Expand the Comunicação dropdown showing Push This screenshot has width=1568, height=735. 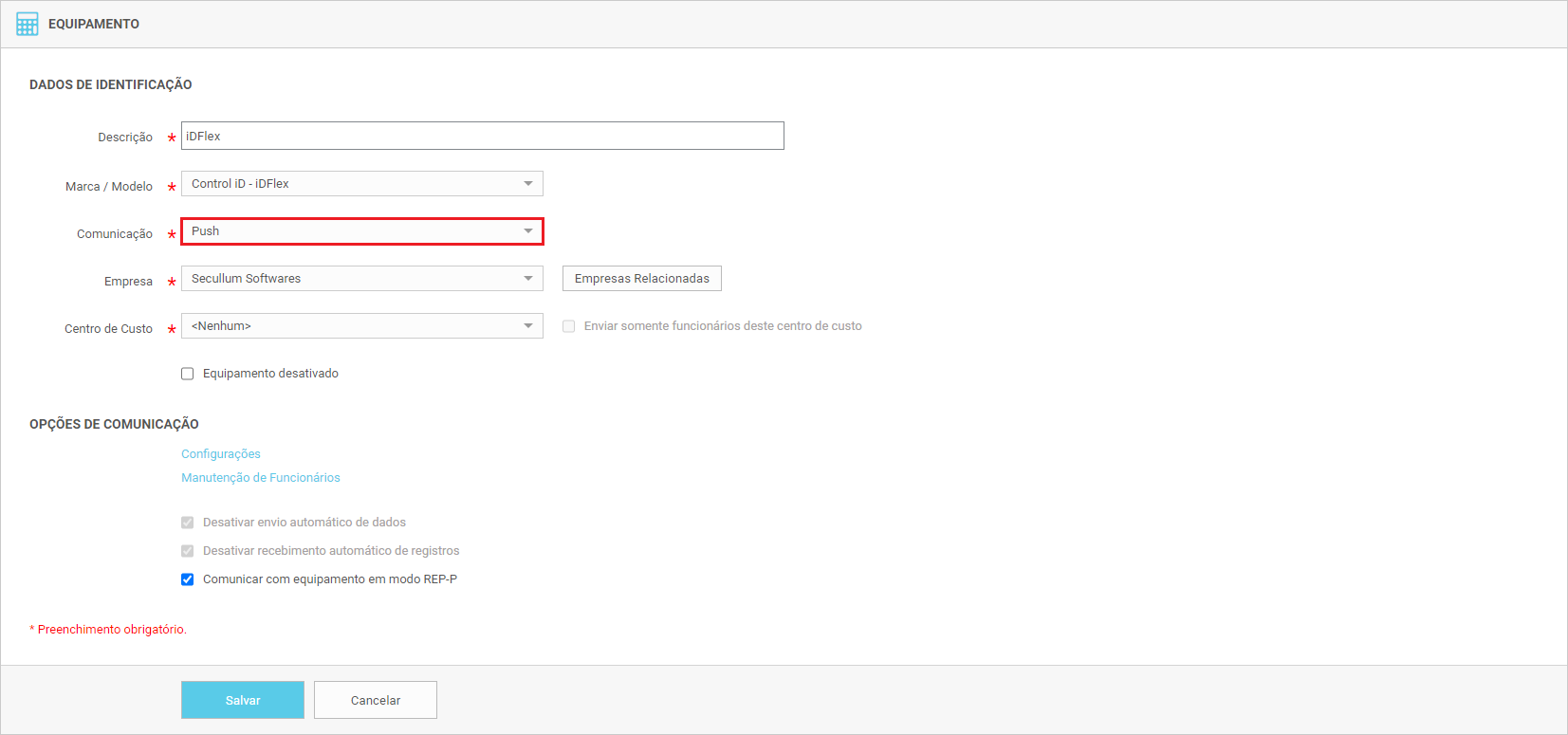click(360, 231)
